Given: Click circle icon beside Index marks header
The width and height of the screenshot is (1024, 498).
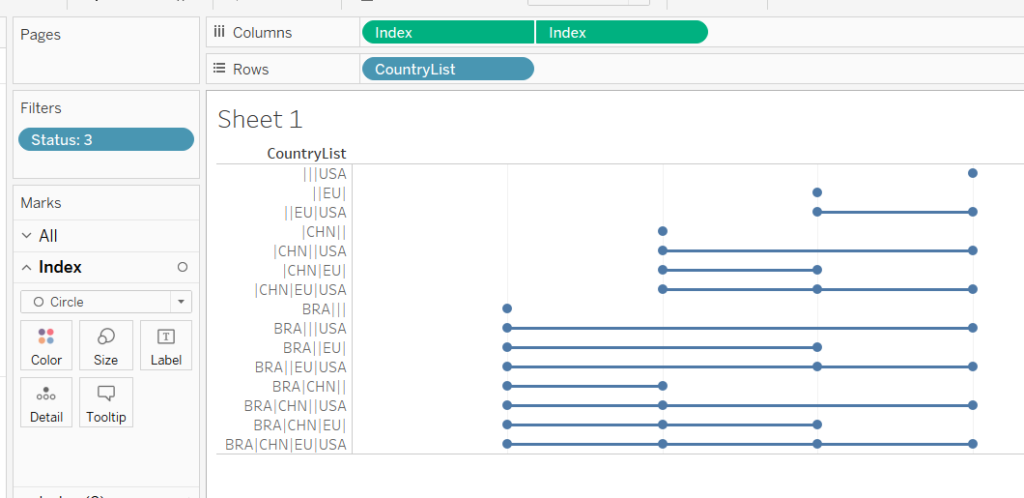Looking at the screenshot, I should pyautogui.click(x=183, y=267).
